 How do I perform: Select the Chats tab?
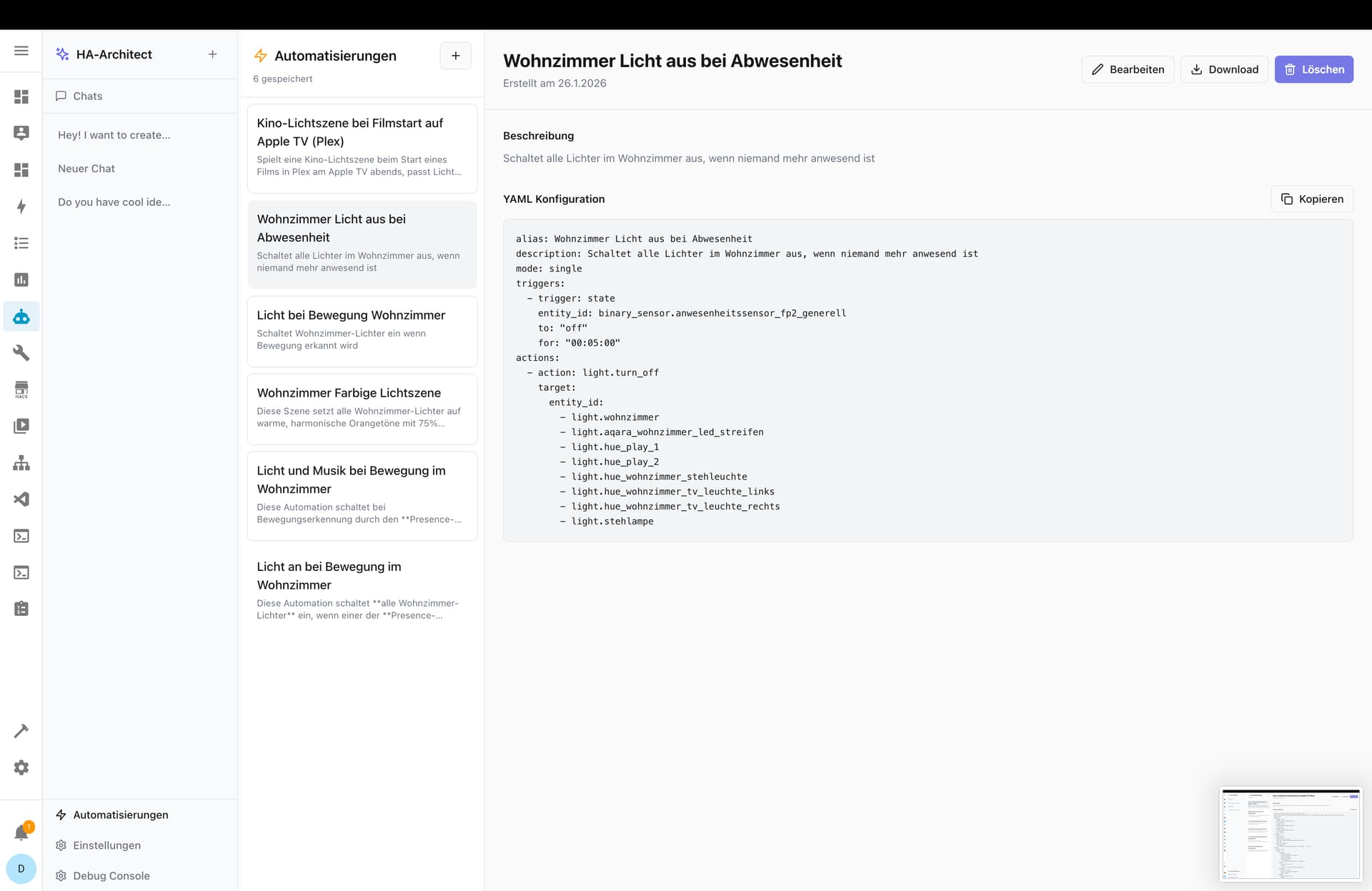click(x=87, y=96)
